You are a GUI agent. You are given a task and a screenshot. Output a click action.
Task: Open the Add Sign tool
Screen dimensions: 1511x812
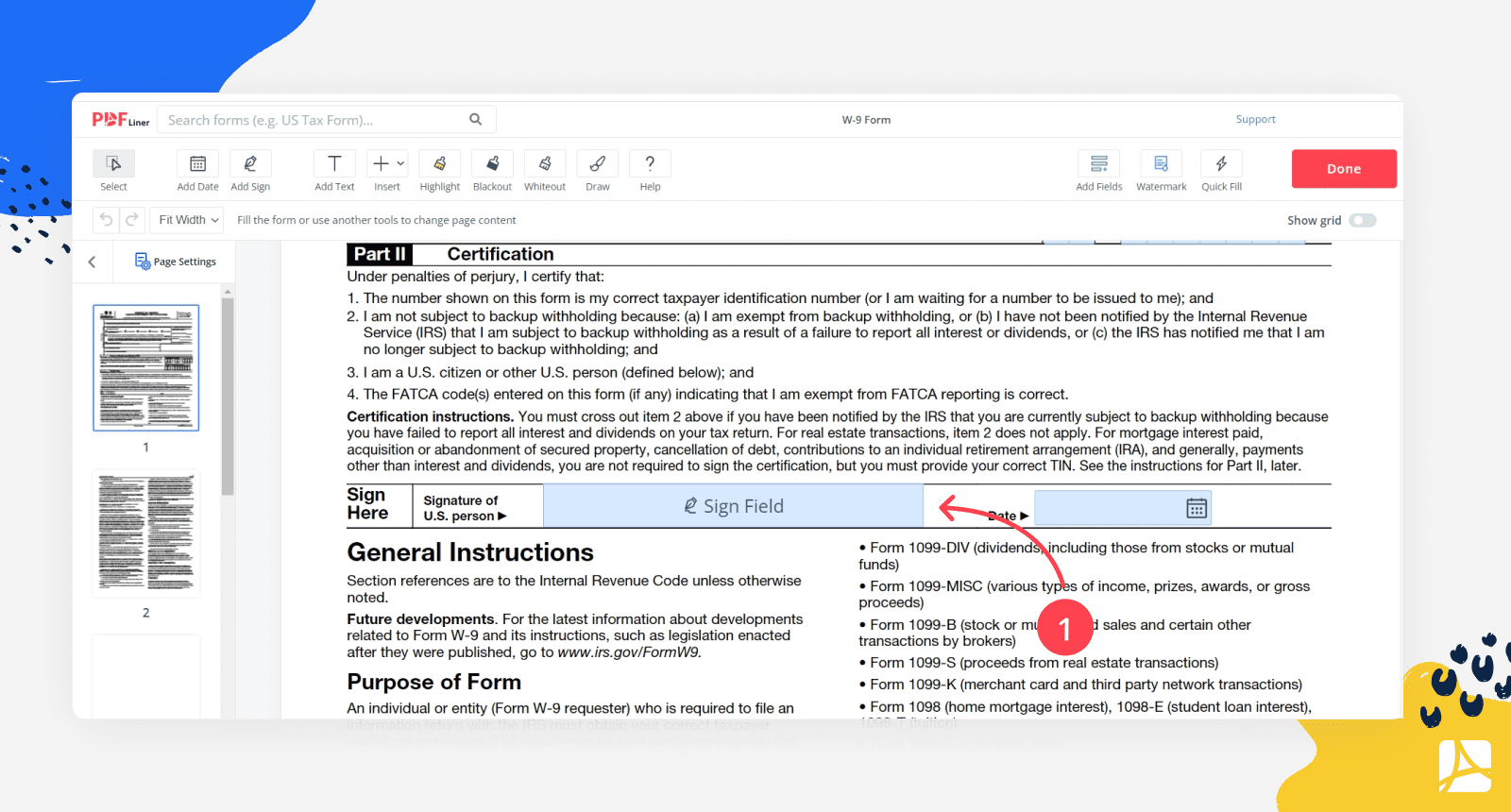(x=250, y=163)
